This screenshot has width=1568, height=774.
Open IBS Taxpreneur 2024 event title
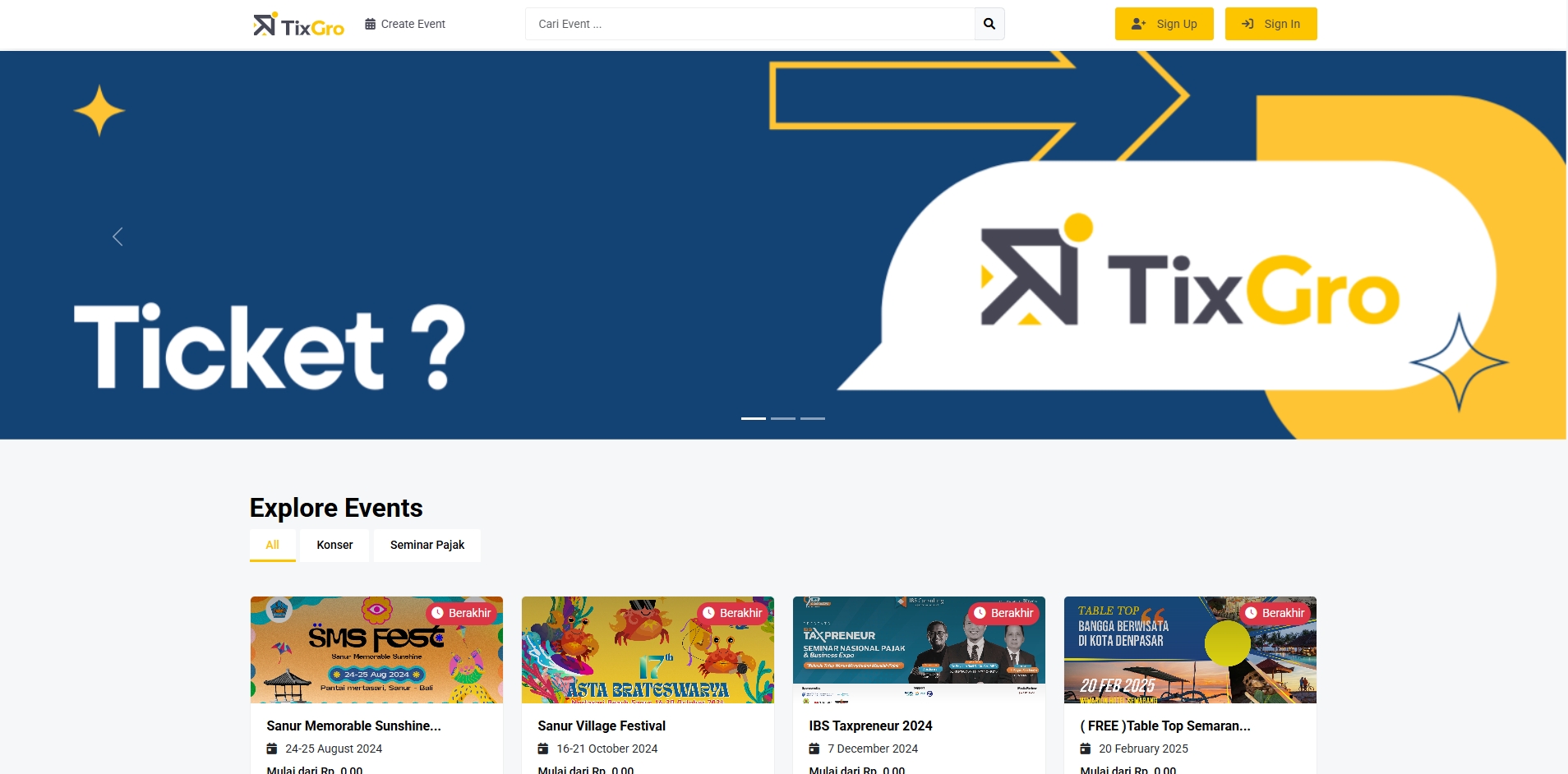click(x=870, y=726)
